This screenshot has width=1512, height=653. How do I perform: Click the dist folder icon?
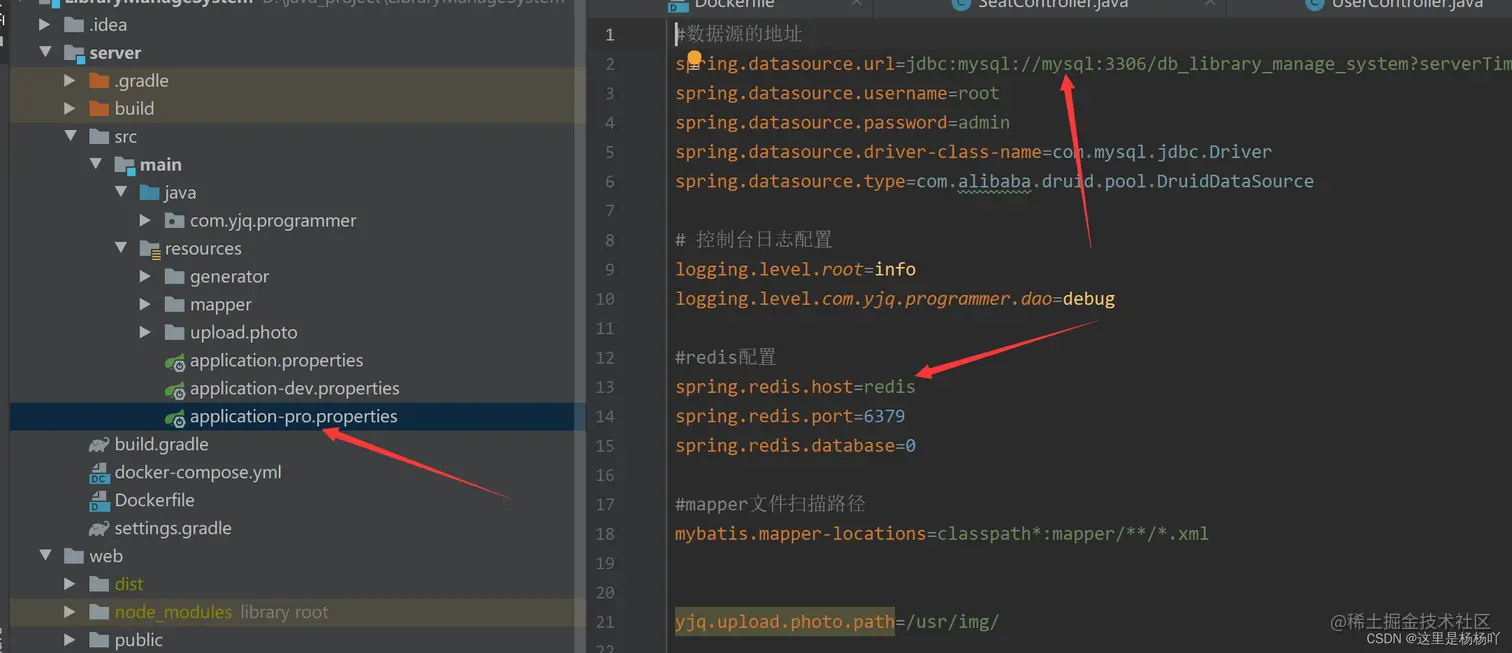99,584
